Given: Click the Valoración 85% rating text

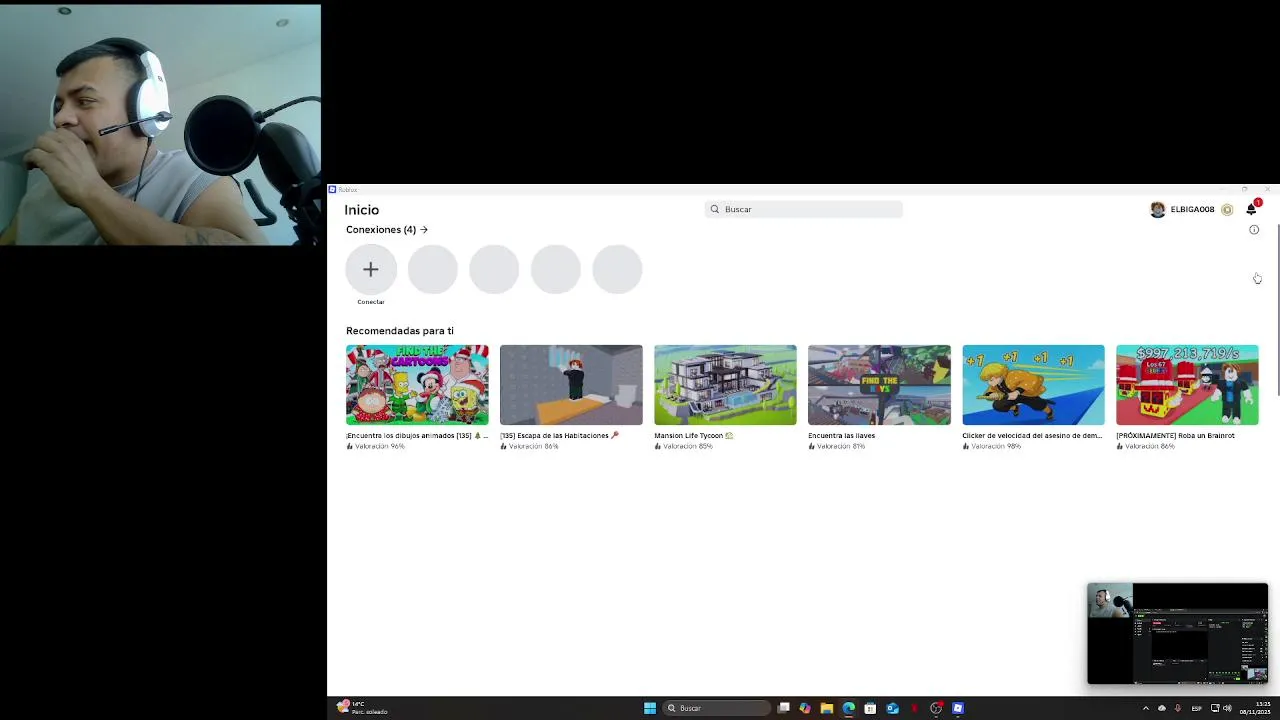Looking at the screenshot, I should coord(687,446).
